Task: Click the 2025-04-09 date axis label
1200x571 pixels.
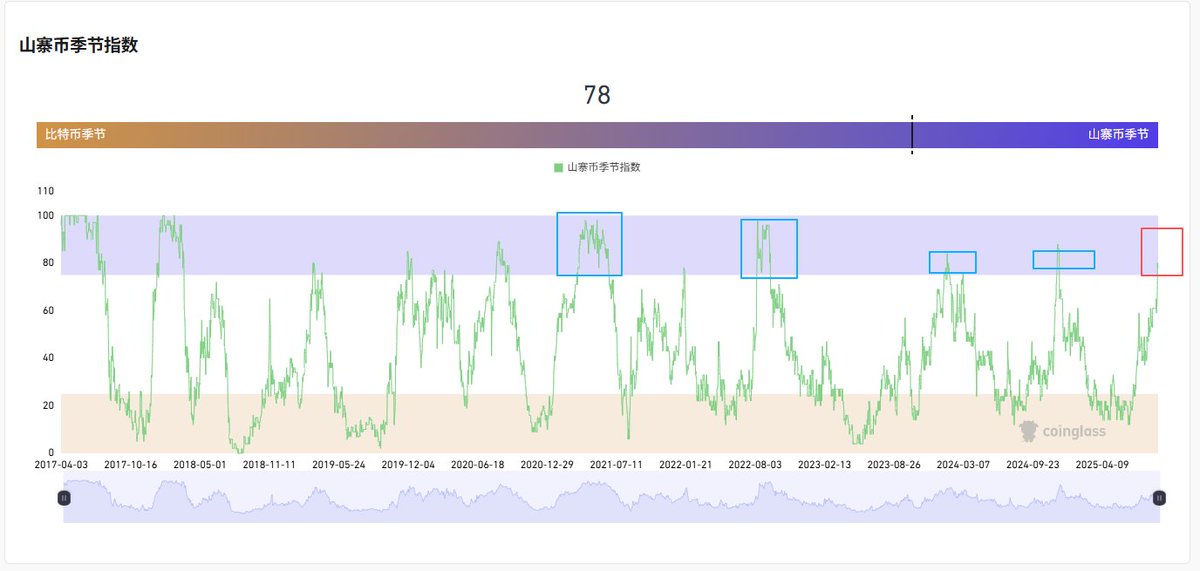Action: point(1101,465)
